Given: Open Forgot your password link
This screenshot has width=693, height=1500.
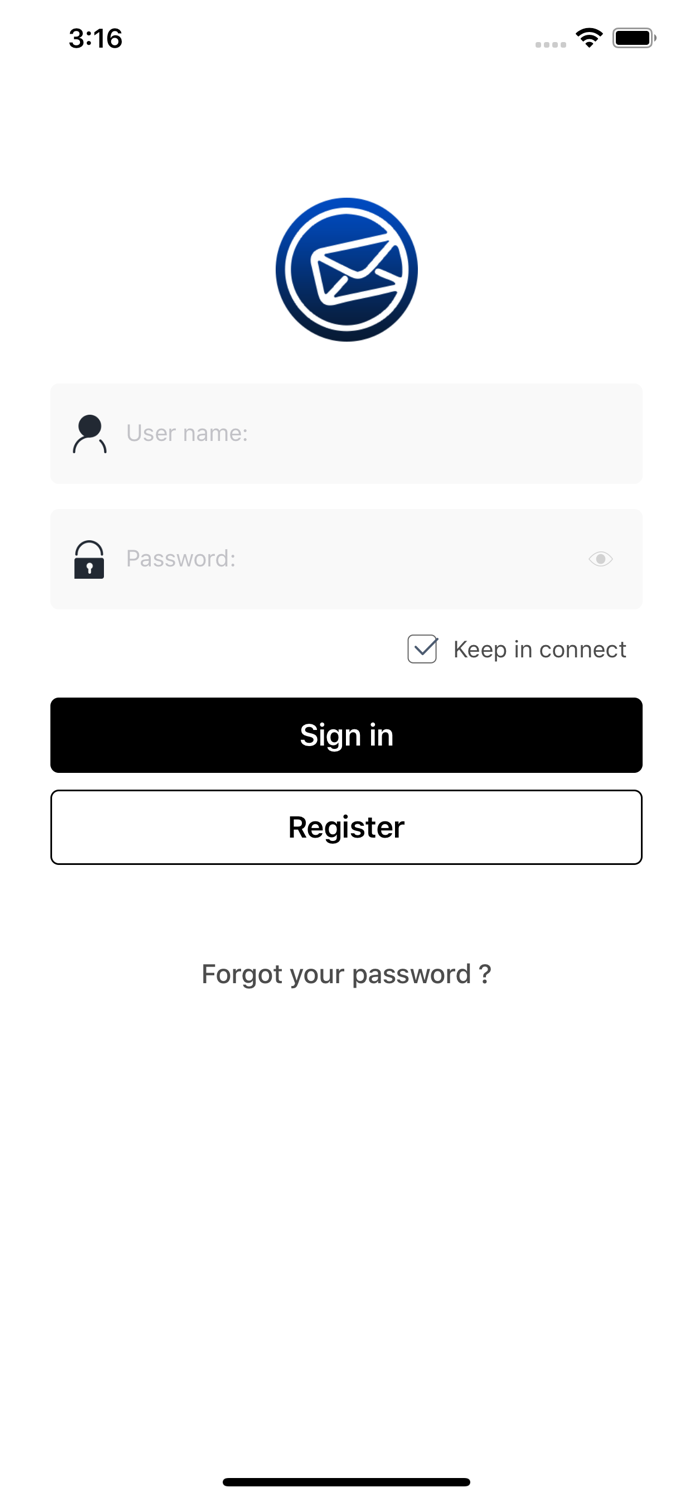Looking at the screenshot, I should tap(346, 973).
